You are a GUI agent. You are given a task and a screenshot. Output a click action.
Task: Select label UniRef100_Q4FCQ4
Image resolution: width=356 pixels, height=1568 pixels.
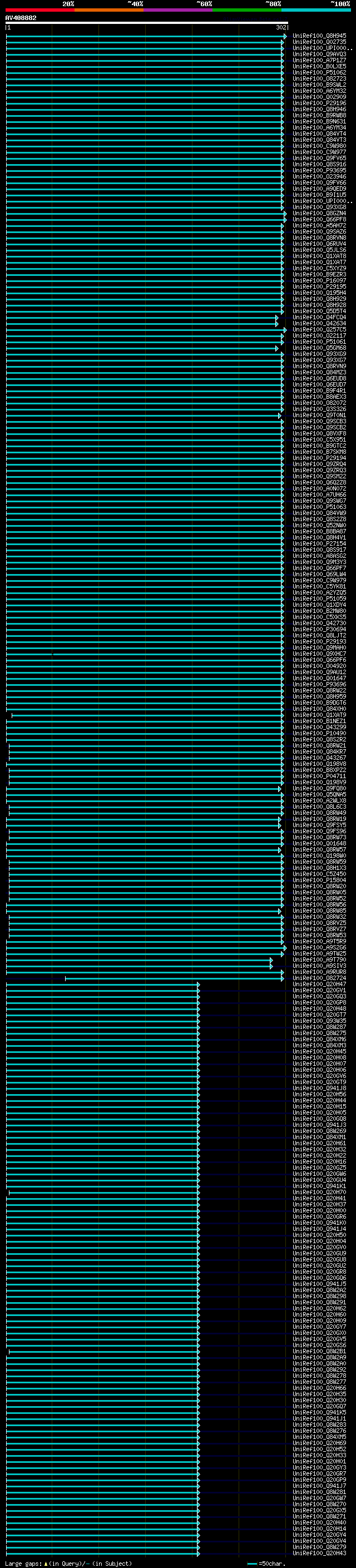click(319, 317)
